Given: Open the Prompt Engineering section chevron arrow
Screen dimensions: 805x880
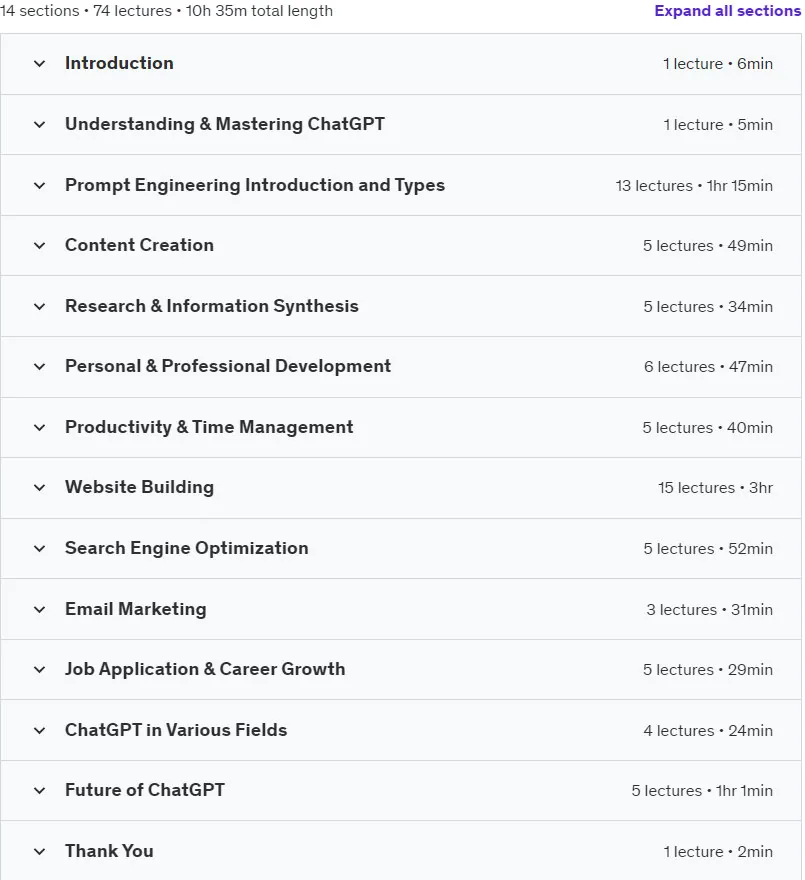Looking at the screenshot, I should [39, 185].
